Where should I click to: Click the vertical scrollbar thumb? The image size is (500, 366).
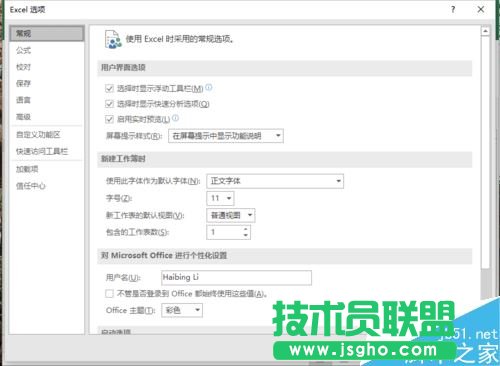485,152
